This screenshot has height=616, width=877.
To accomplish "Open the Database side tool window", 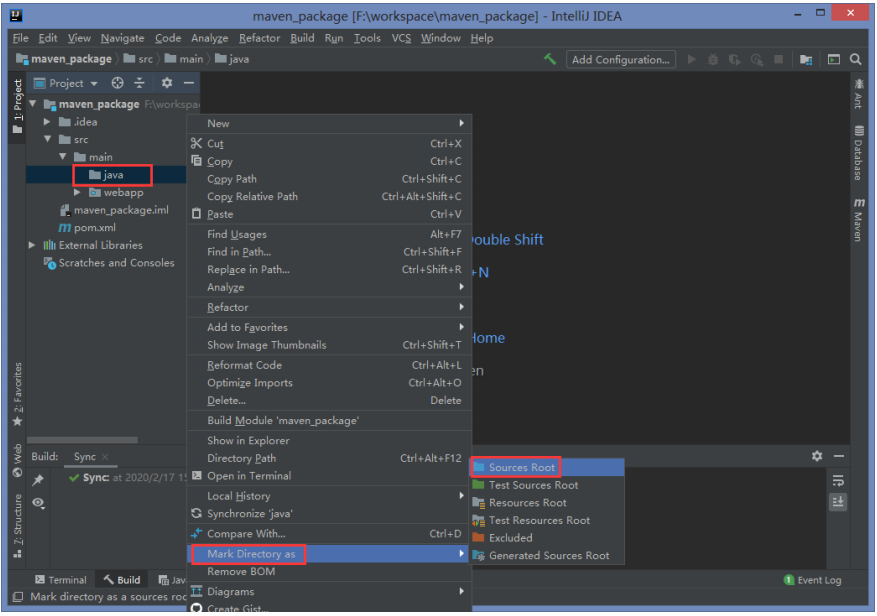I will click(859, 153).
